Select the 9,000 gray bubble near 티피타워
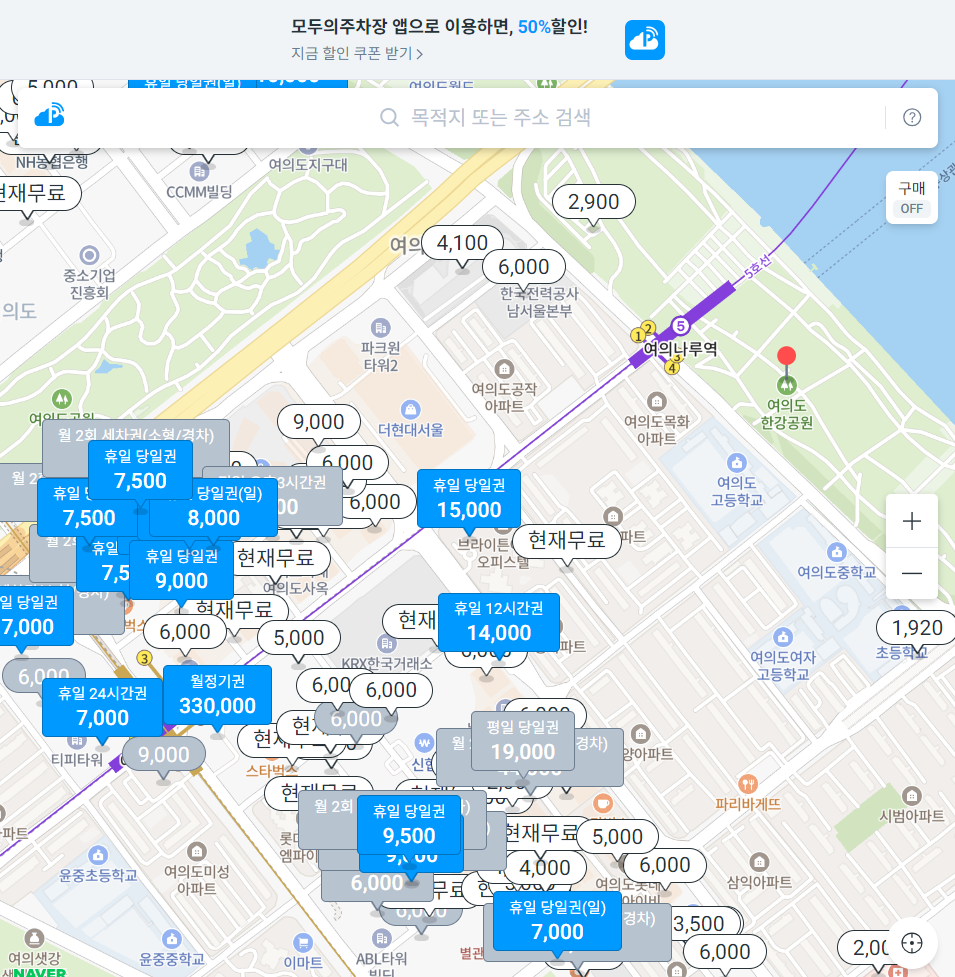This screenshot has width=955, height=977. pos(164,755)
